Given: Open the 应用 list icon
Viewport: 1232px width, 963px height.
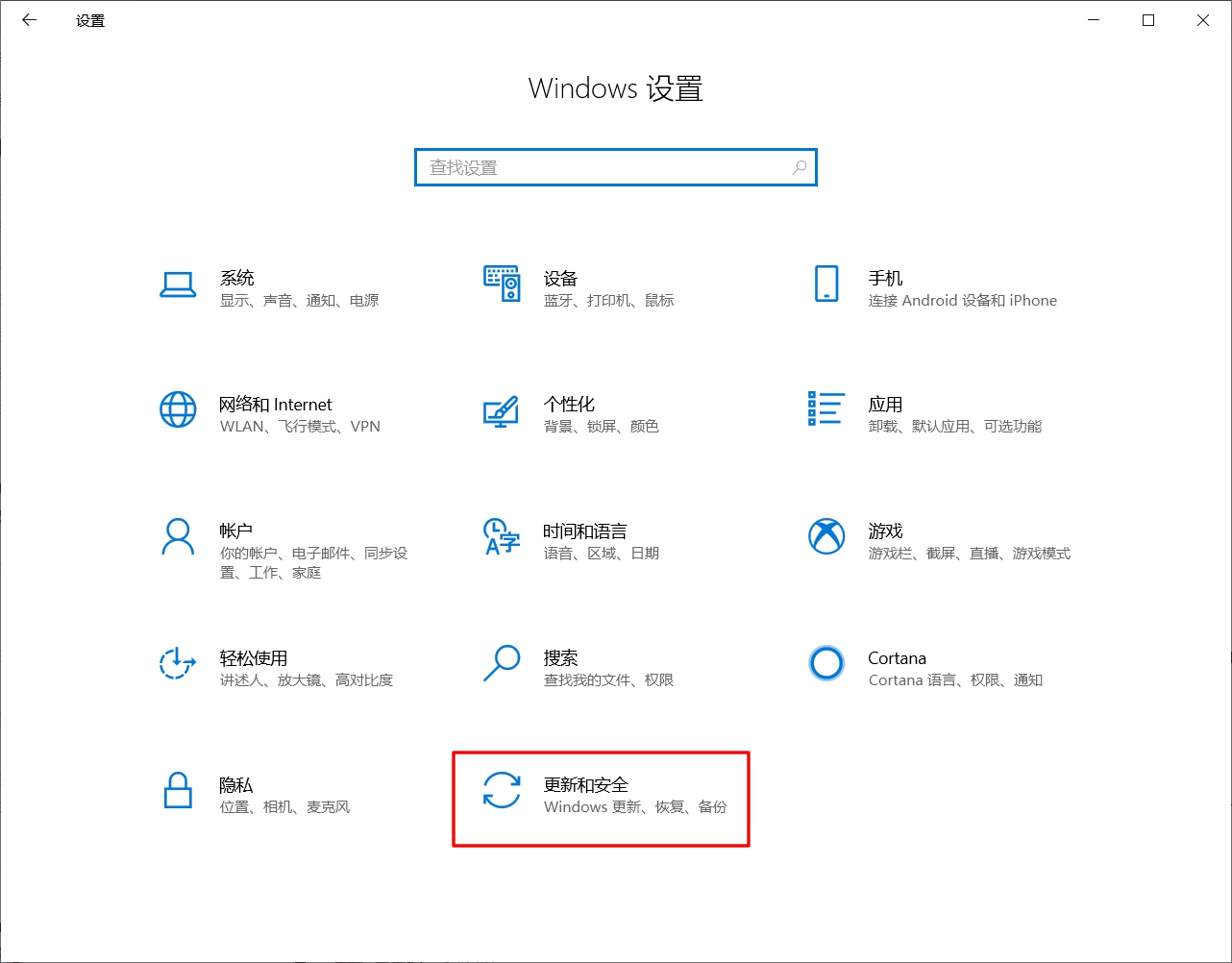Looking at the screenshot, I should pos(826,408).
